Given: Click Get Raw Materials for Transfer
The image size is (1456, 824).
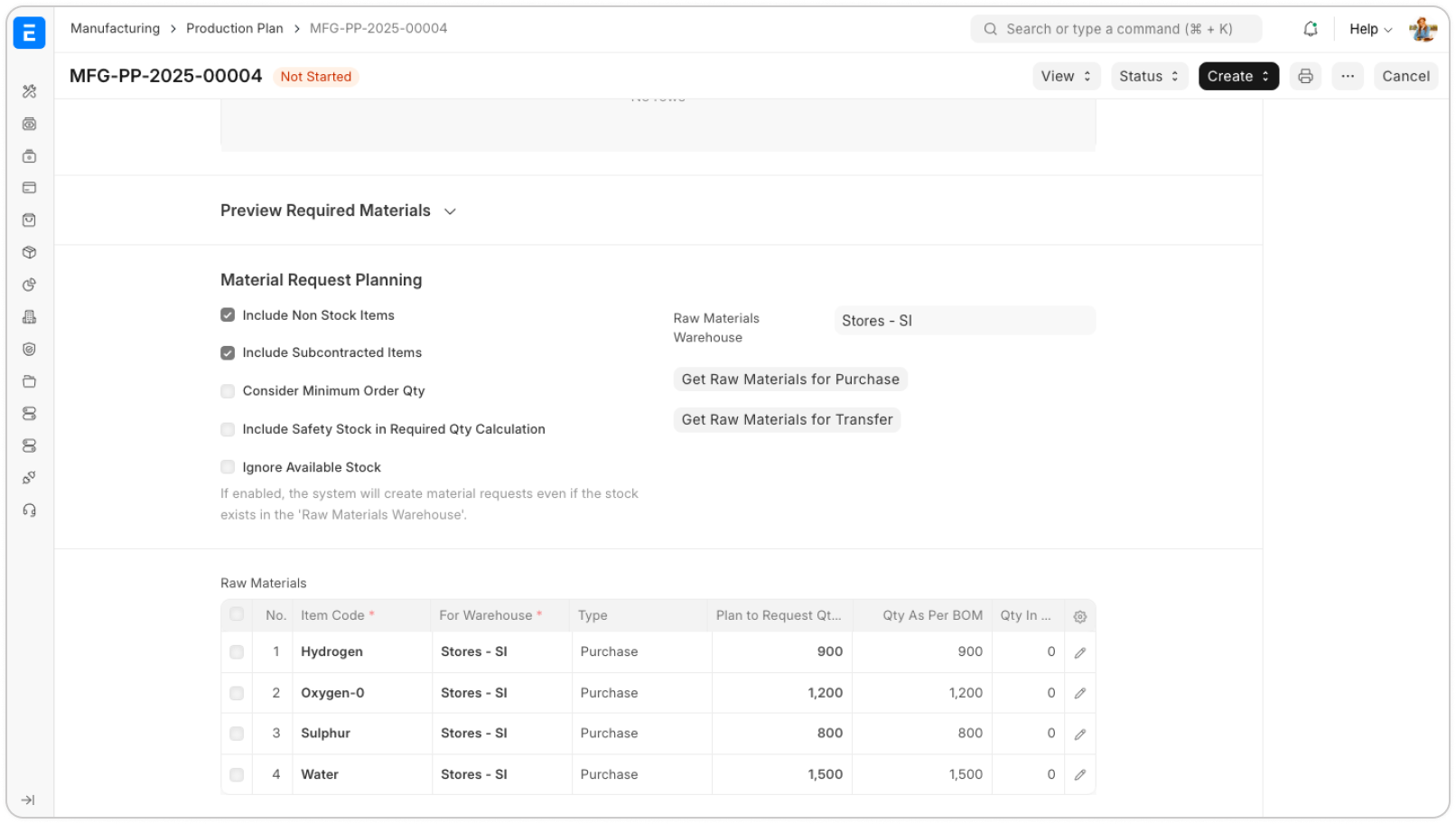Looking at the screenshot, I should coord(787,419).
